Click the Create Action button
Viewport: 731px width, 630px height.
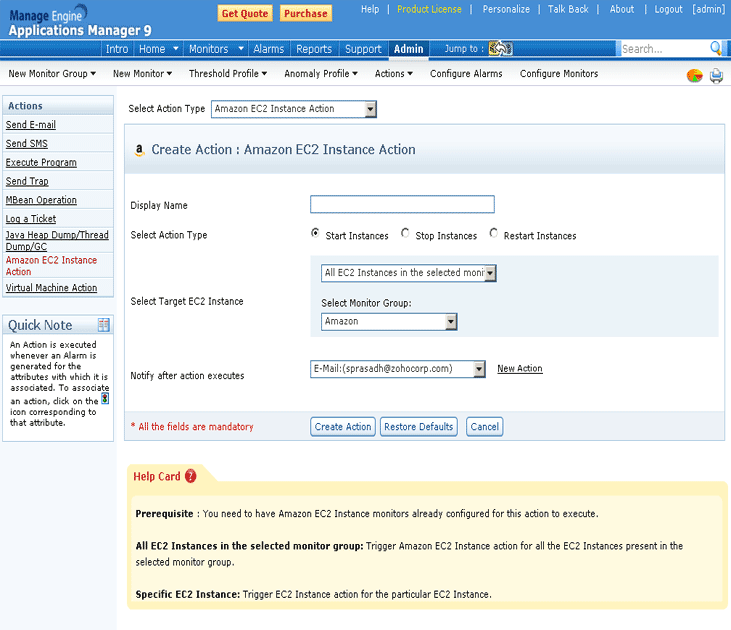point(343,427)
